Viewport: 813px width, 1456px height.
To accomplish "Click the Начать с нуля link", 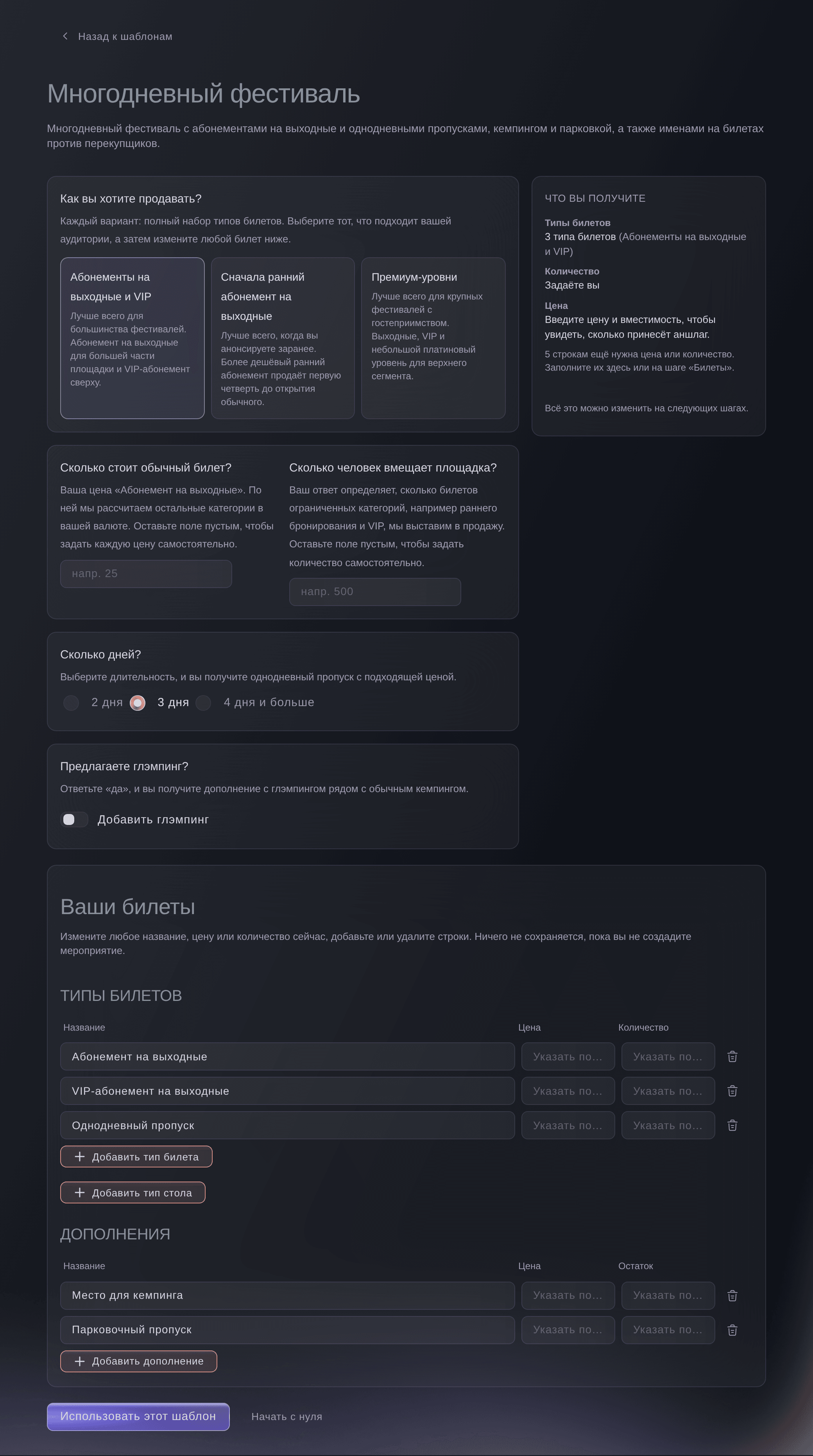I will [287, 1417].
